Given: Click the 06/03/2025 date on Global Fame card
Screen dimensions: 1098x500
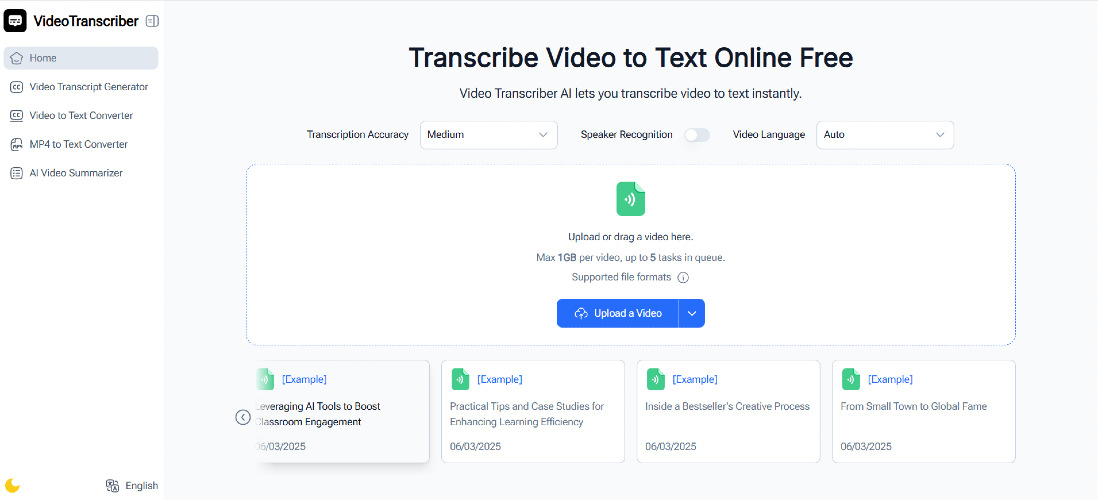Looking at the screenshot, I should pyautogui.click(x=866, y=446).
